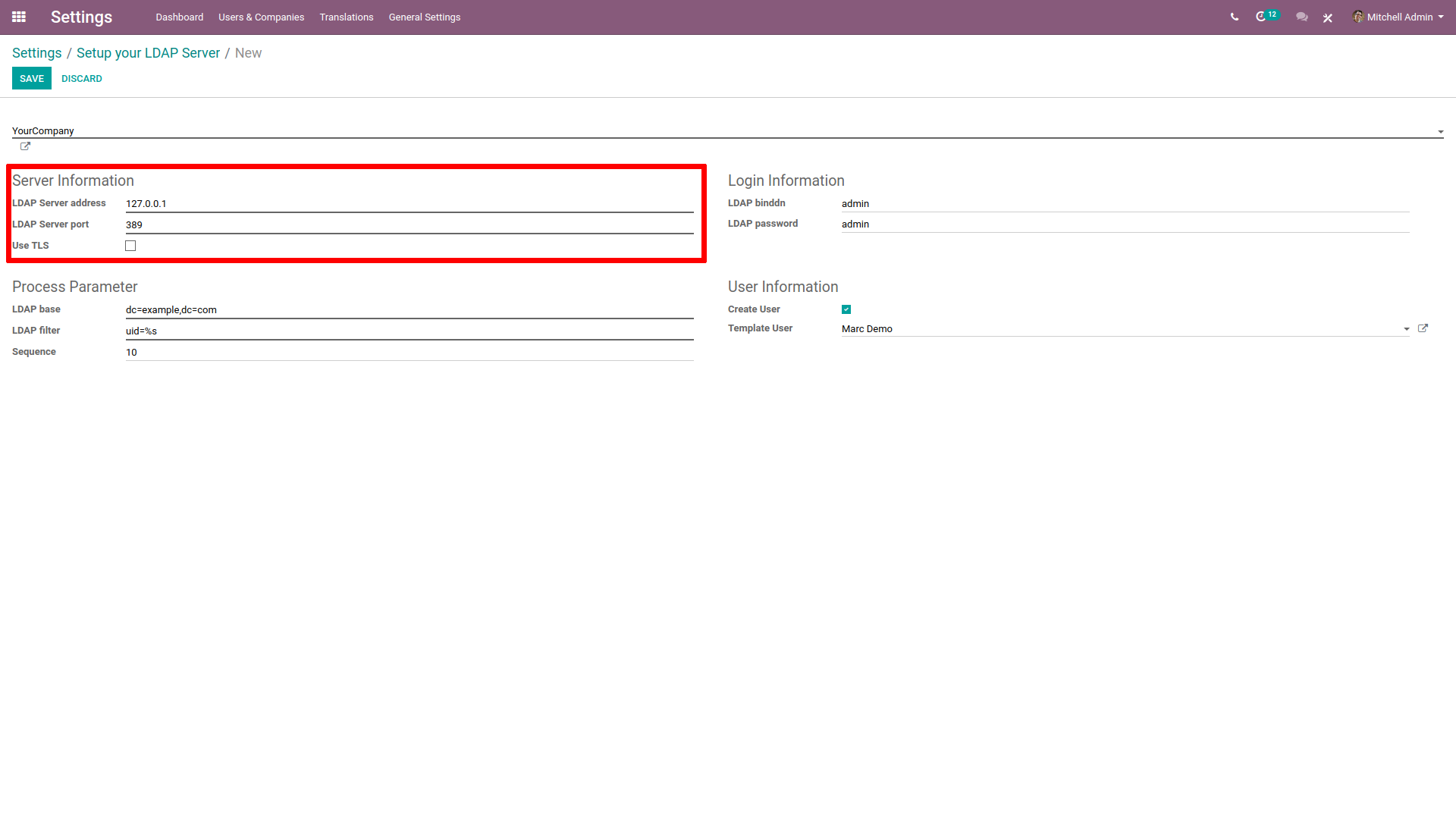Toggle the Create User checkbox
This screenshot has height=819, width=1456.
847,309
